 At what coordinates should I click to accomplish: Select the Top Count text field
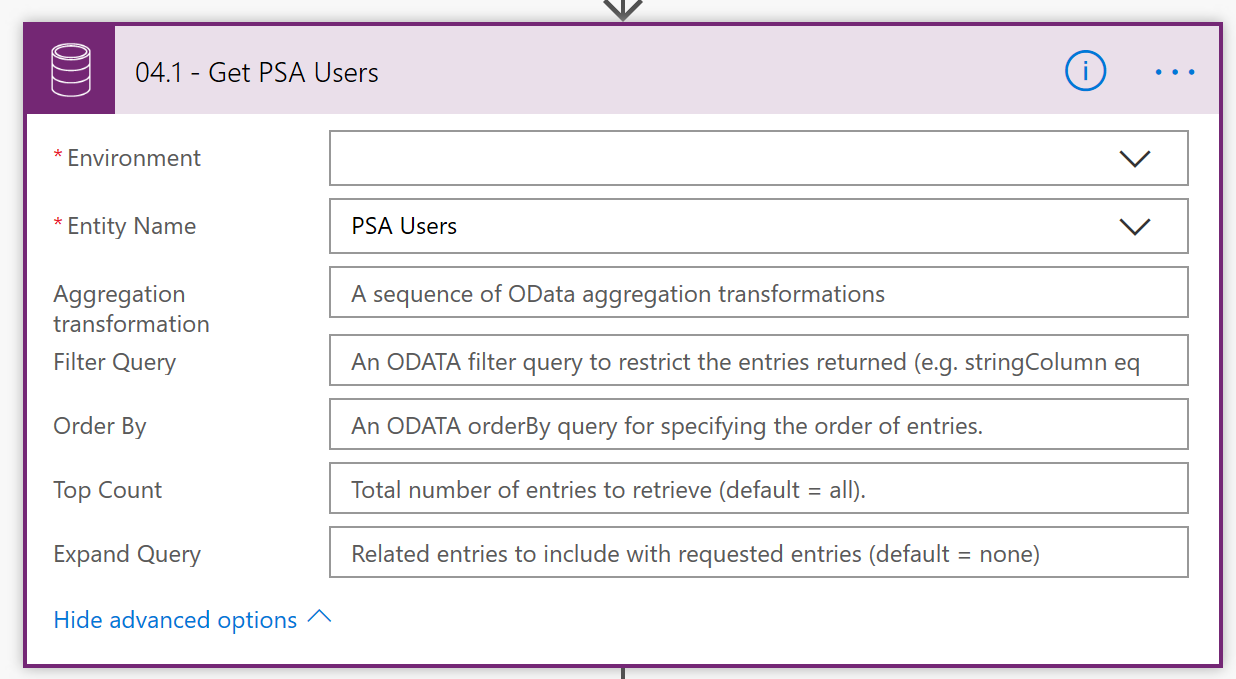pos(758,490)
